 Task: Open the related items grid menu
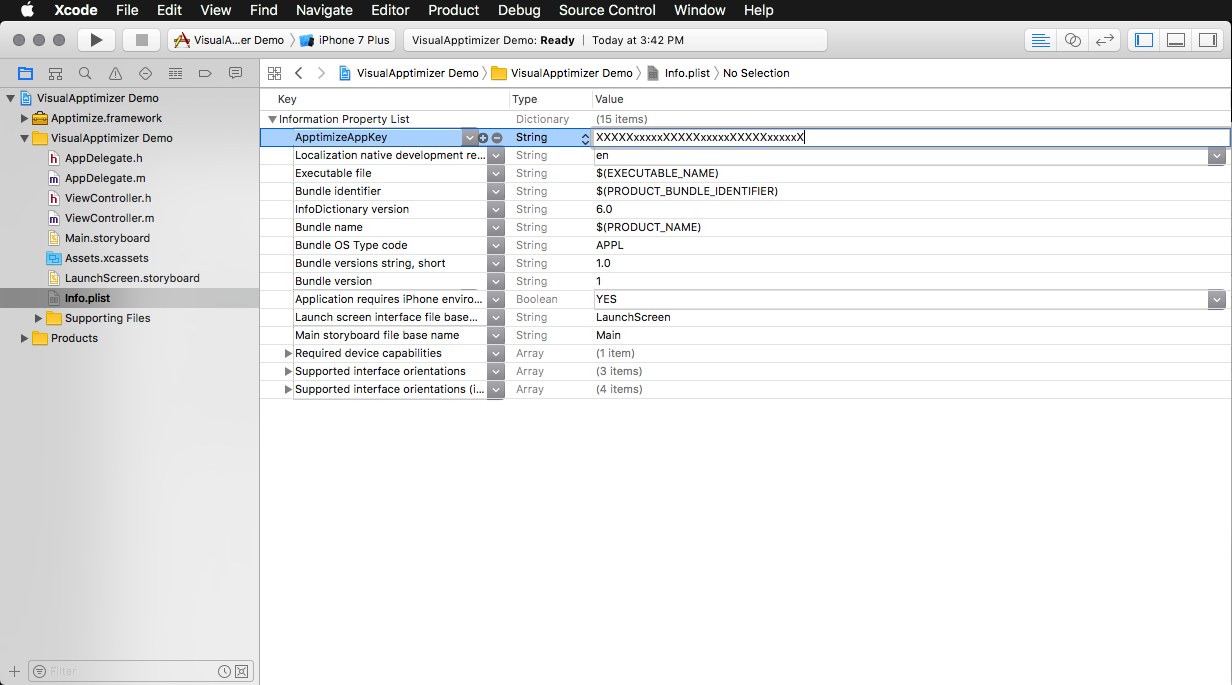tap(274, 73)
